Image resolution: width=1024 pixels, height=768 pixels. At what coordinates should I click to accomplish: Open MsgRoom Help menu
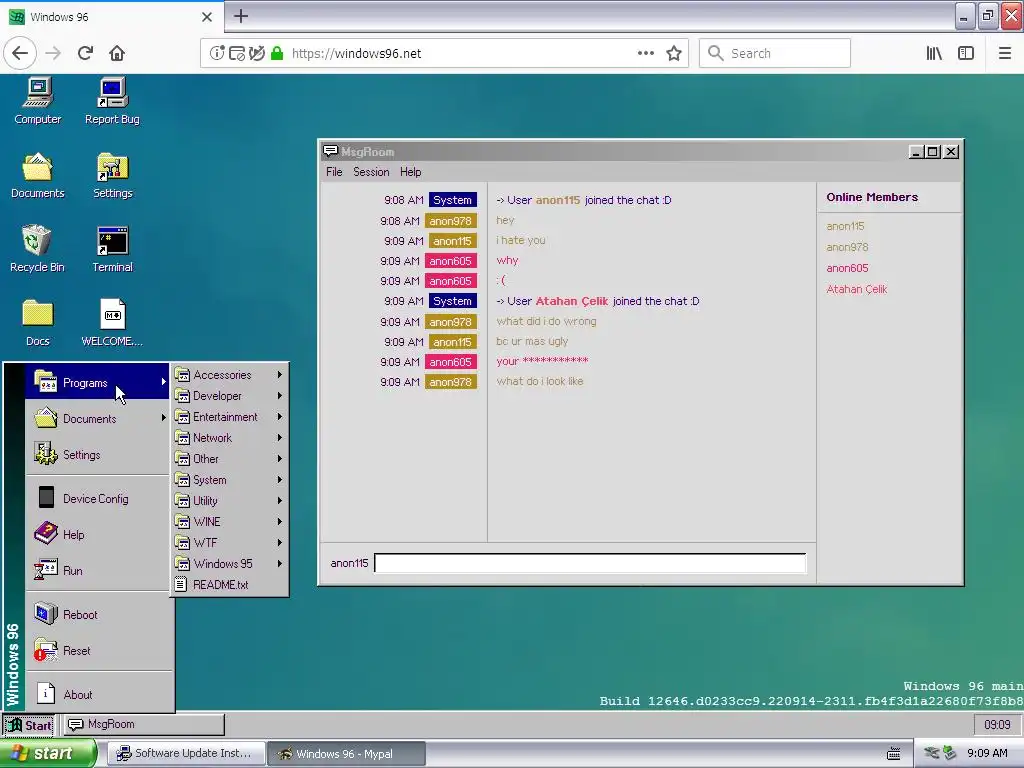(410, 172)
